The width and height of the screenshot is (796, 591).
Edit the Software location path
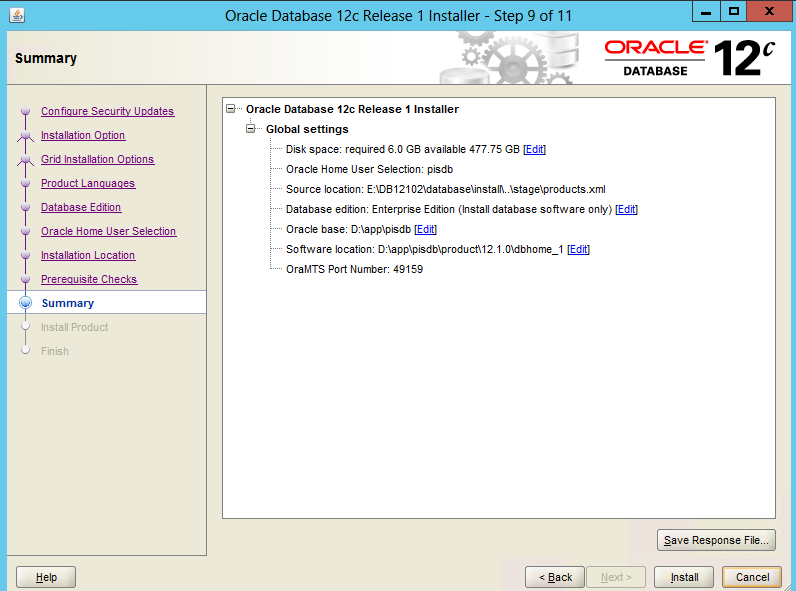[578, 249]
